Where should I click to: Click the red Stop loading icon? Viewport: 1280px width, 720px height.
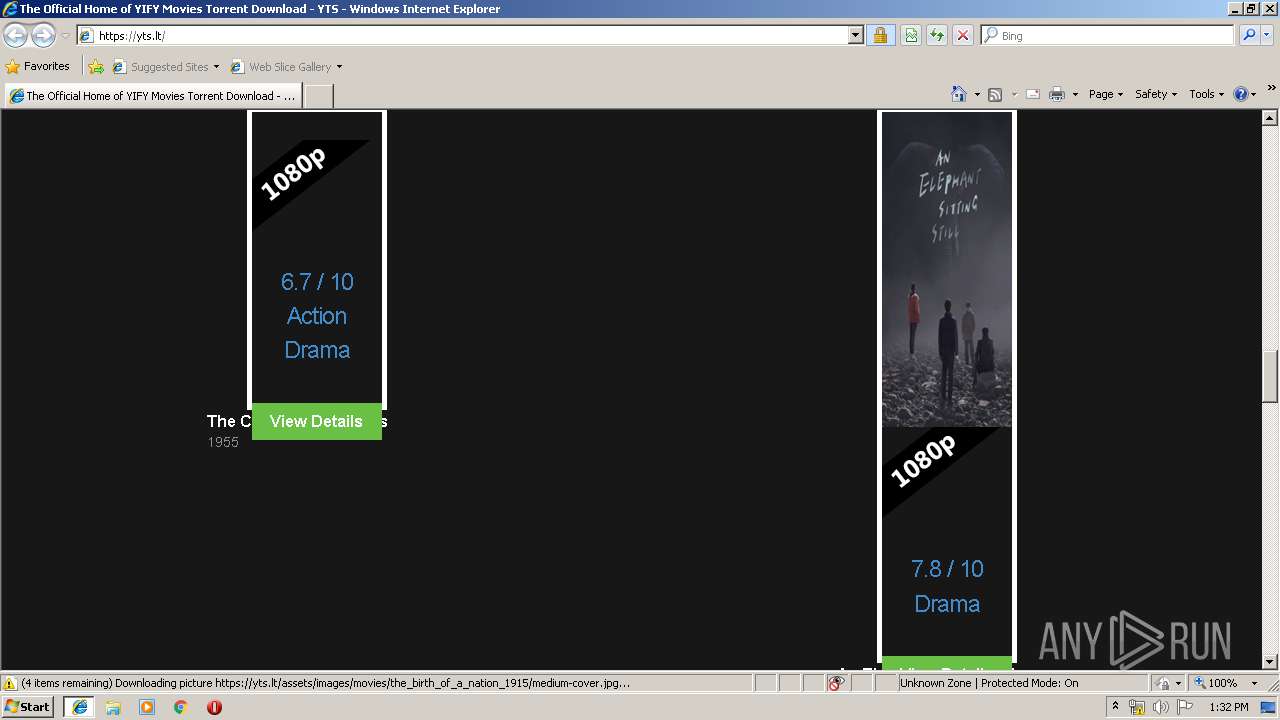click(x=963, y=36)
